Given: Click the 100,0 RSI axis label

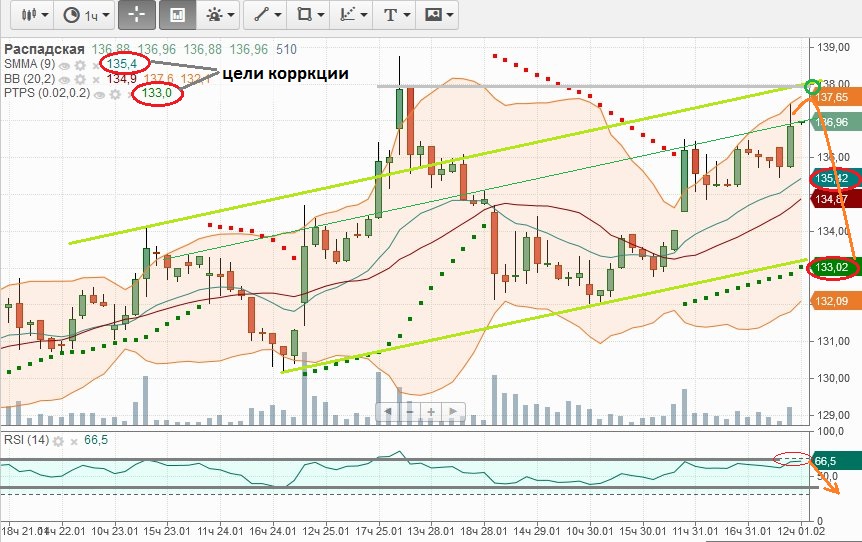Looking at the screenshot, I should [x=831, y=432].
